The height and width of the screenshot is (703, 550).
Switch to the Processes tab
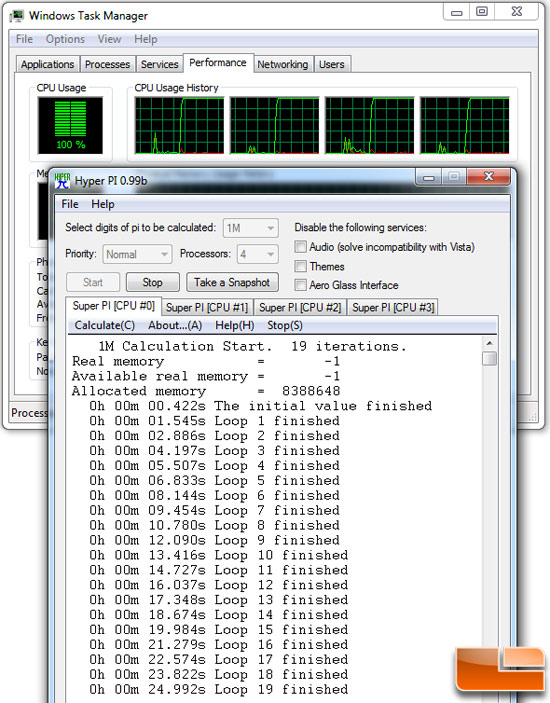108,65
